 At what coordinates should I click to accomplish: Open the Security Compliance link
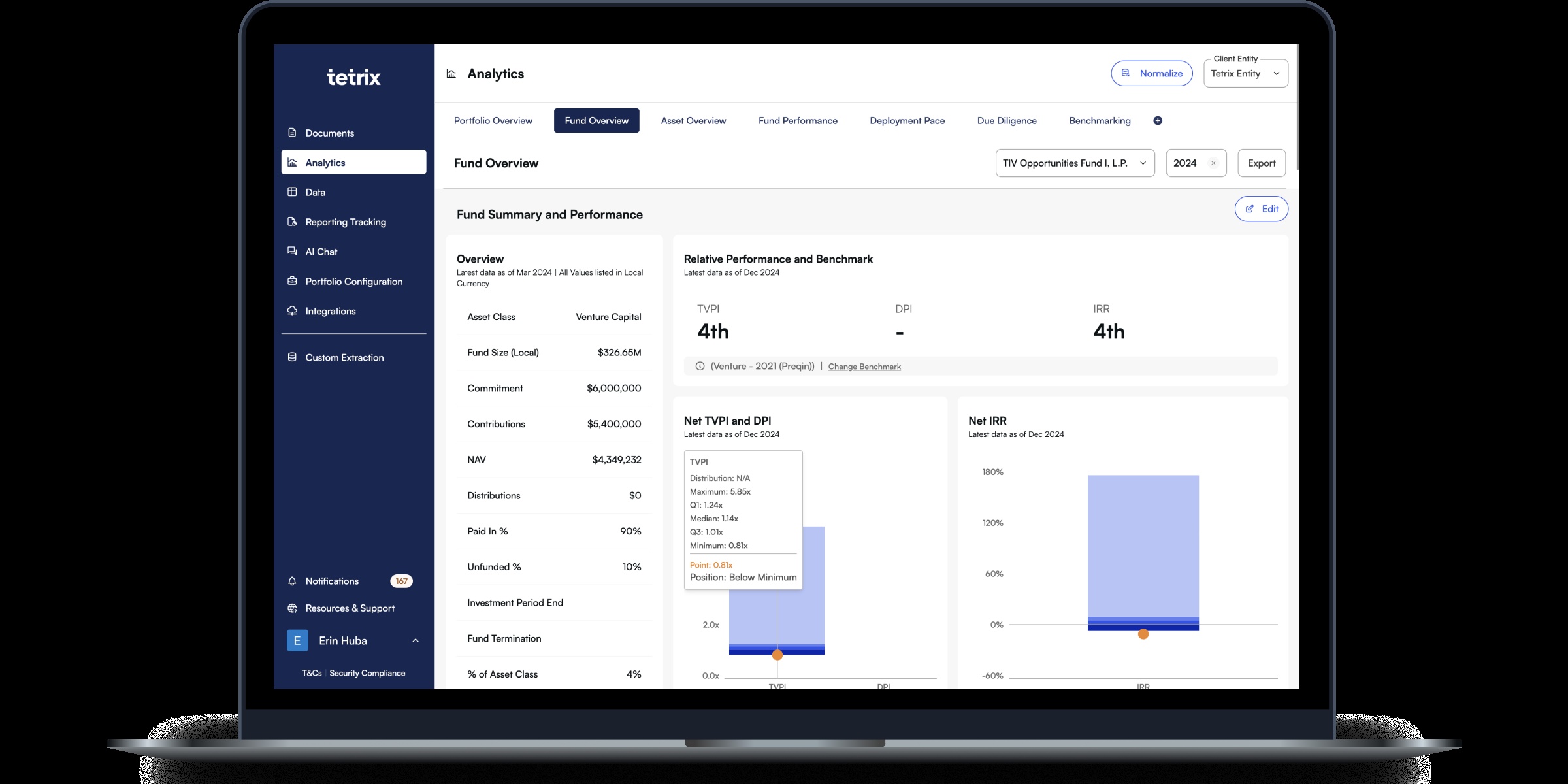coord(367,673)
